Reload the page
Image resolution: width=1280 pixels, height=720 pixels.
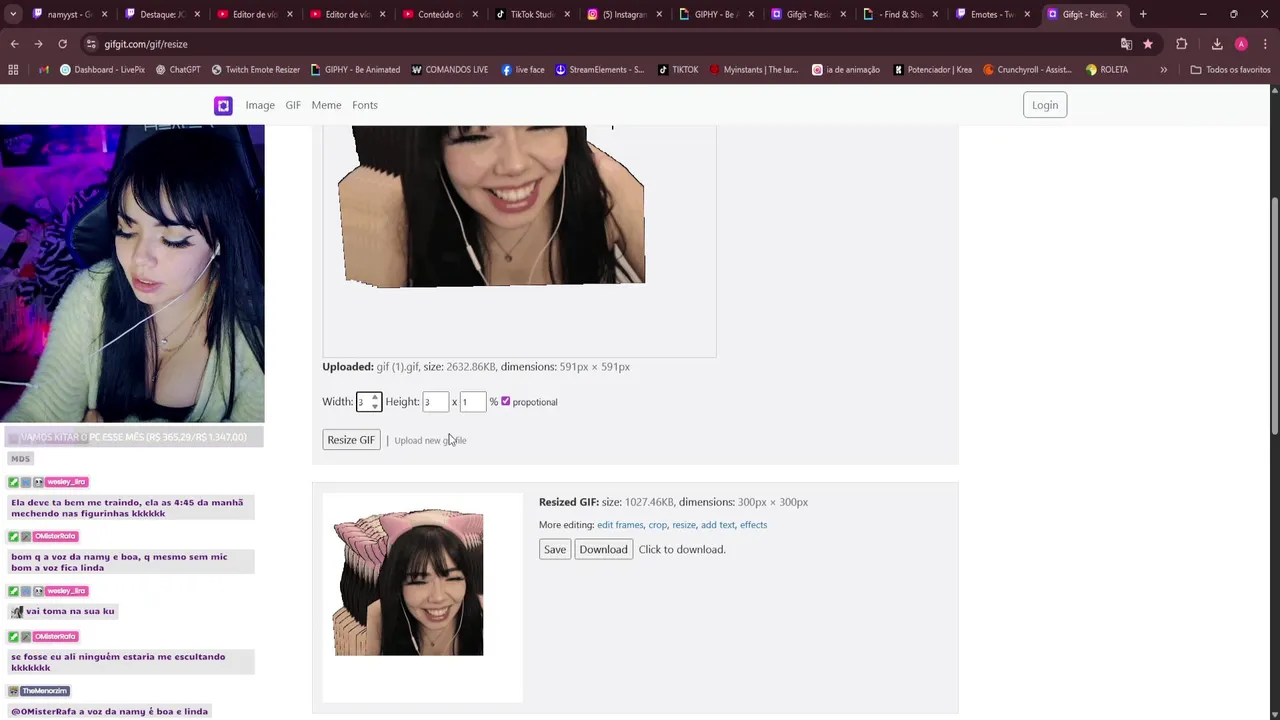62,44
